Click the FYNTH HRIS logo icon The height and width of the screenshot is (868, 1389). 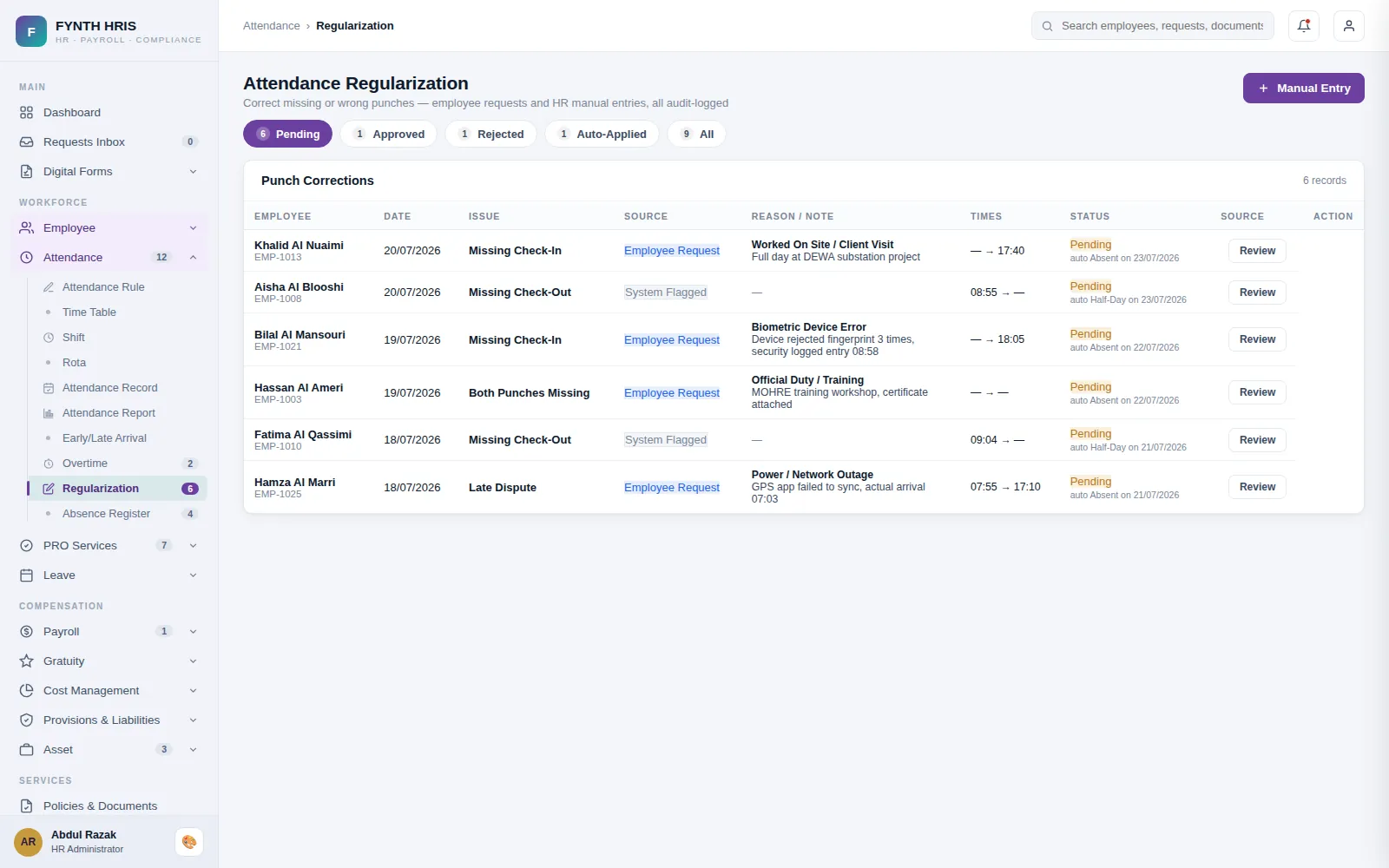point(31,31)
